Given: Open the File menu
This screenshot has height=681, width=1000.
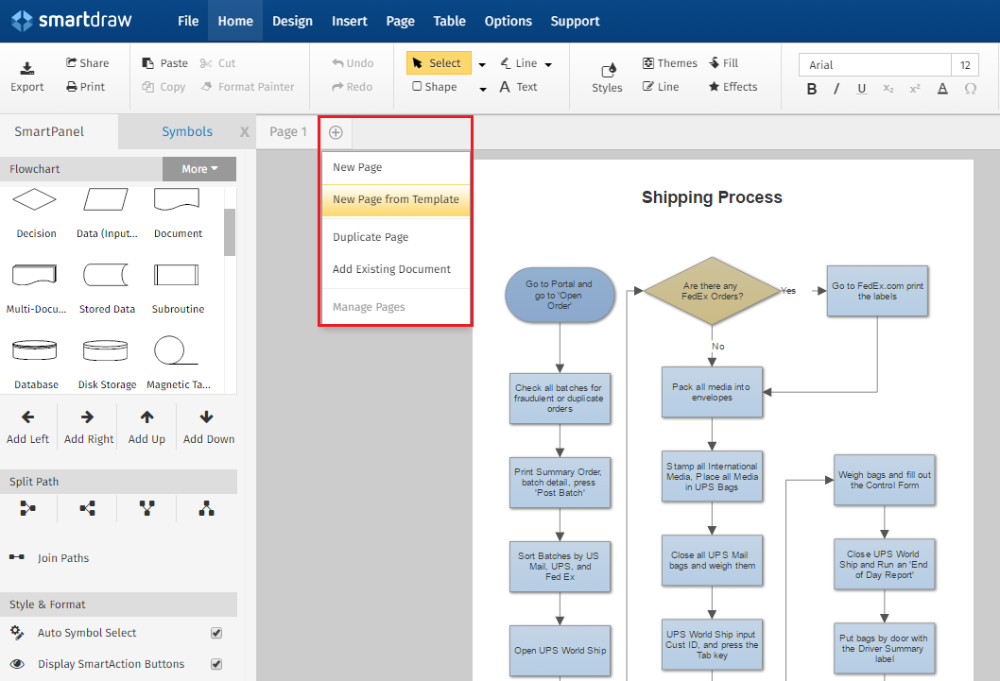Looking at the screenshot, I should pos(188,21).
